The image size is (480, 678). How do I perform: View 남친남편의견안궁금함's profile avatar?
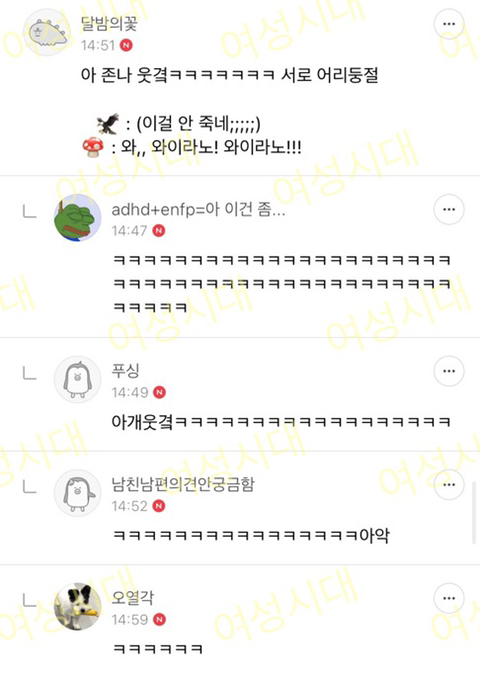point(77,493)
